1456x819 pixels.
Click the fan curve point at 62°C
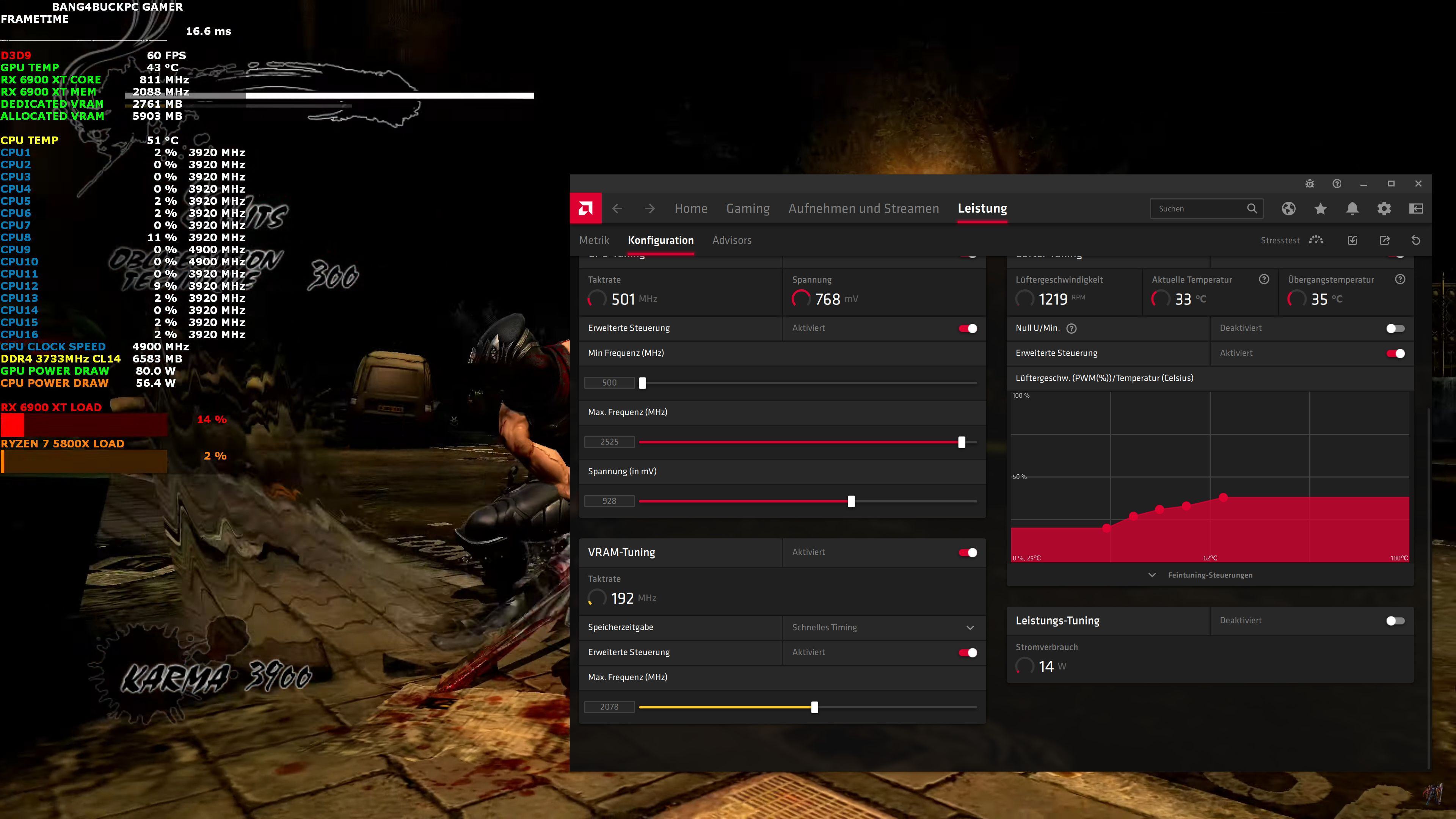click(x=1223, y=497)
